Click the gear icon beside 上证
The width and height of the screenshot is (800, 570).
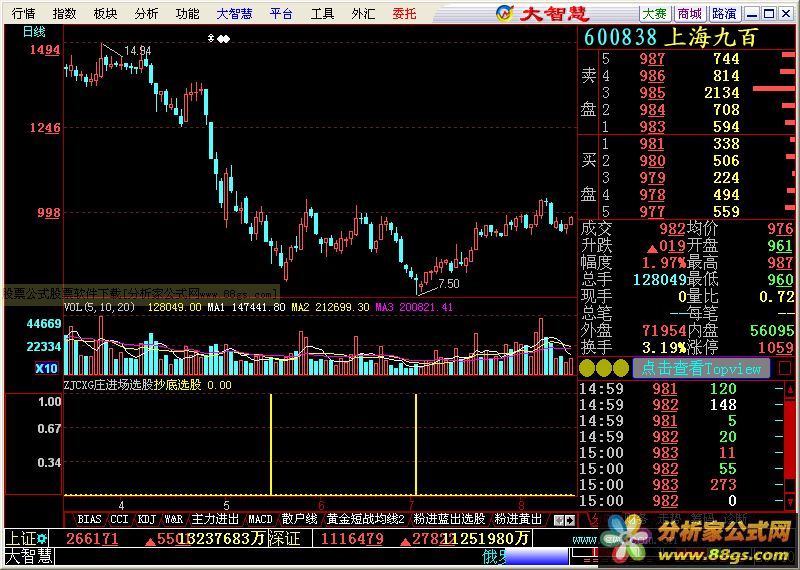pos(42,538)
